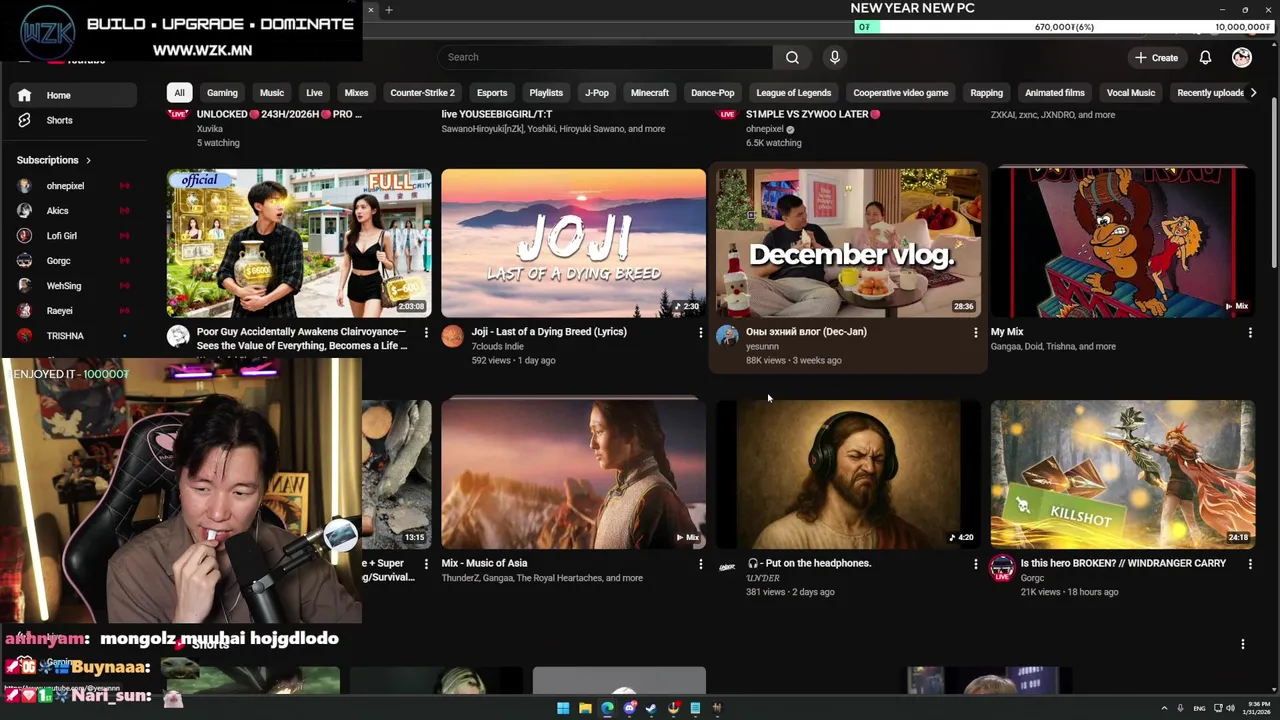Select the Counter-Strike 2 chip
This screenshot has height=720, width=1280.
pyautogui.click(x=422, y=93)
